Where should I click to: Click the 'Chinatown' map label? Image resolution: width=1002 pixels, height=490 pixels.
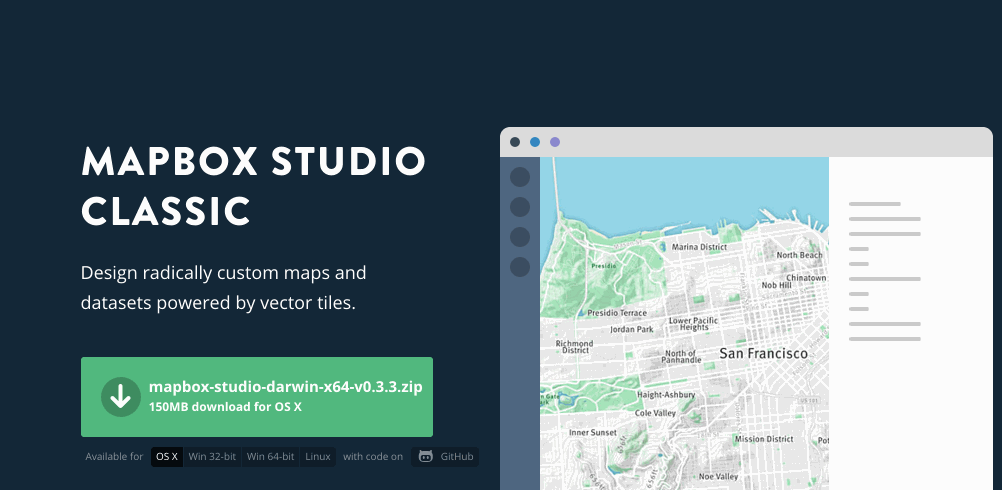(806, 278)
